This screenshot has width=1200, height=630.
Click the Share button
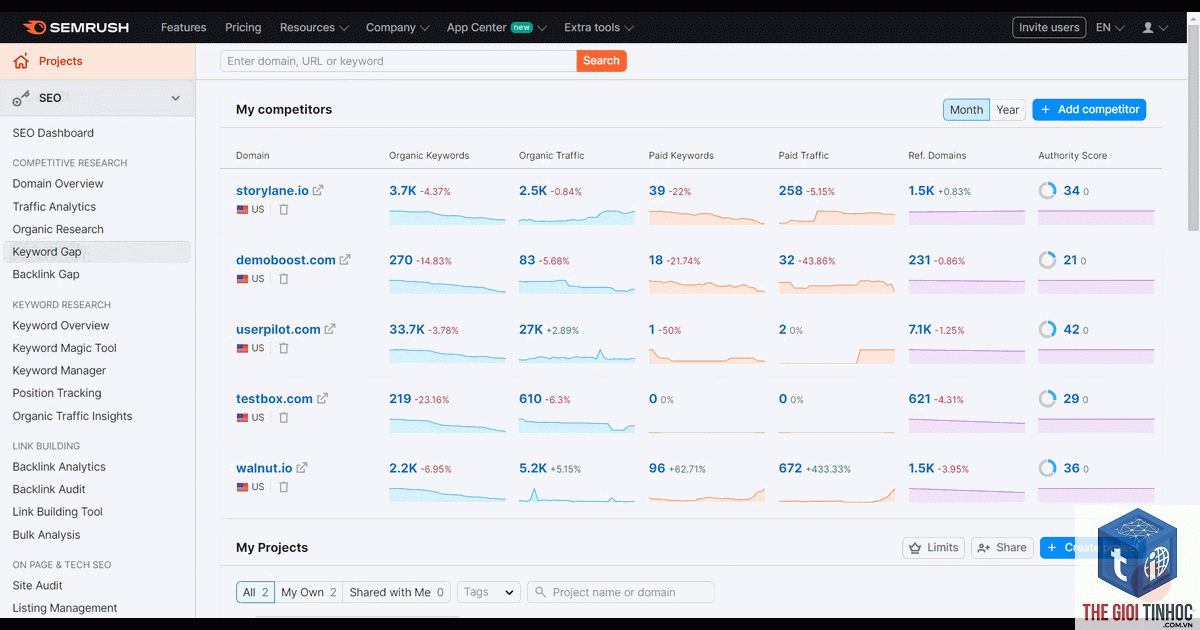1002,547
